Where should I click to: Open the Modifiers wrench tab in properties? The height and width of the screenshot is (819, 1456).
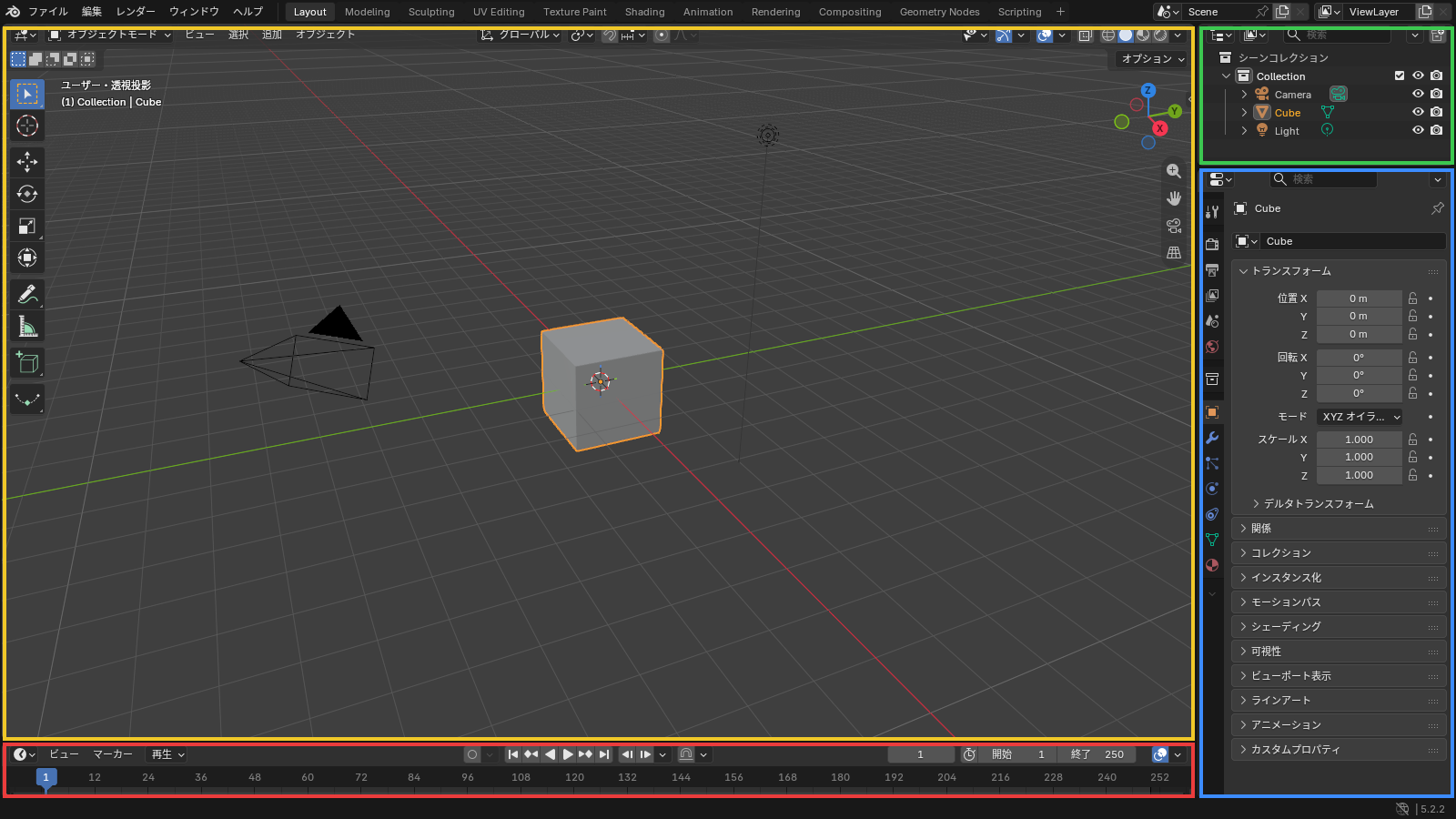click(1212, 438)
